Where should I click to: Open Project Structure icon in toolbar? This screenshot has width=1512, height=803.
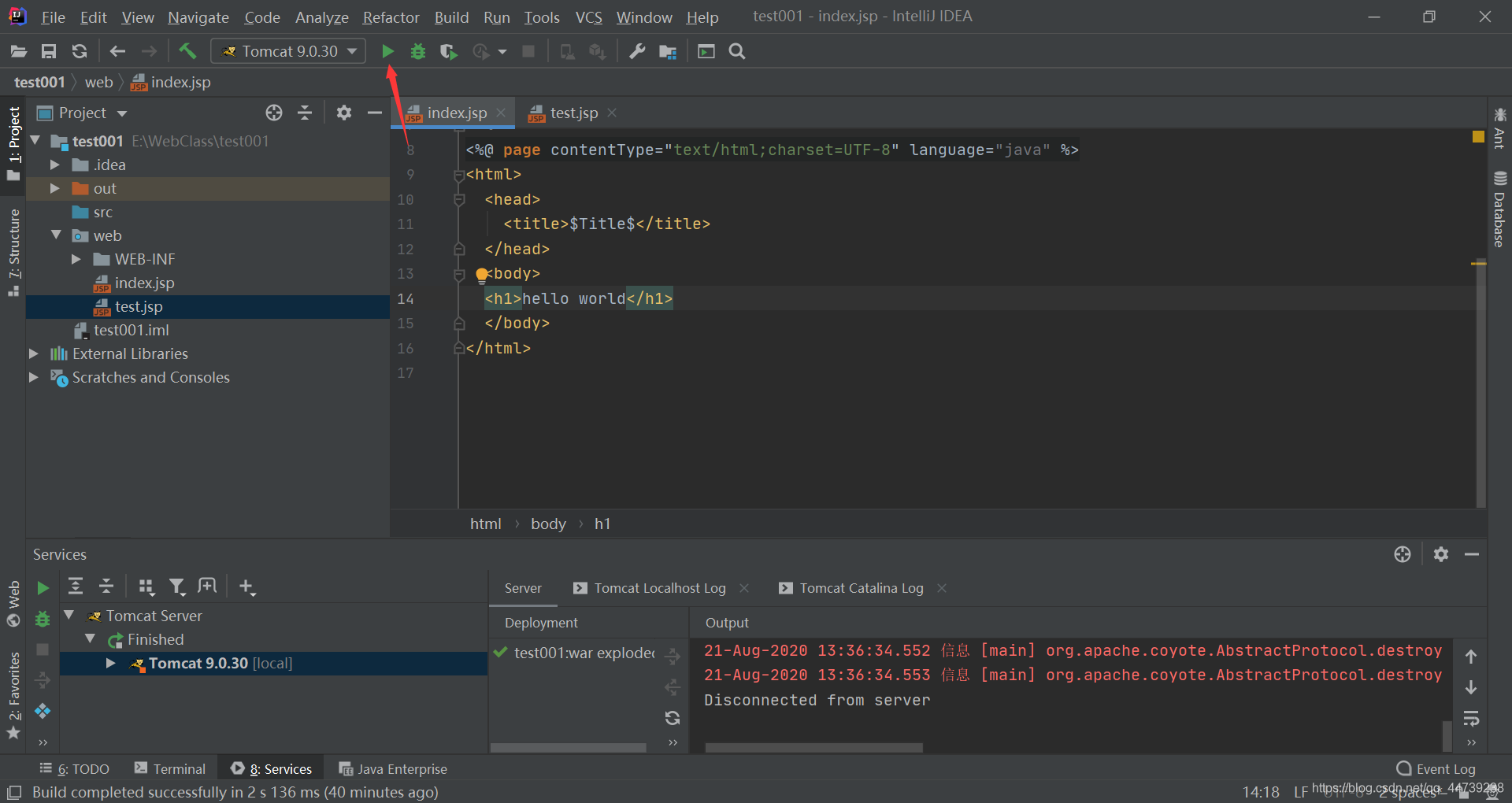coord(668,51)
